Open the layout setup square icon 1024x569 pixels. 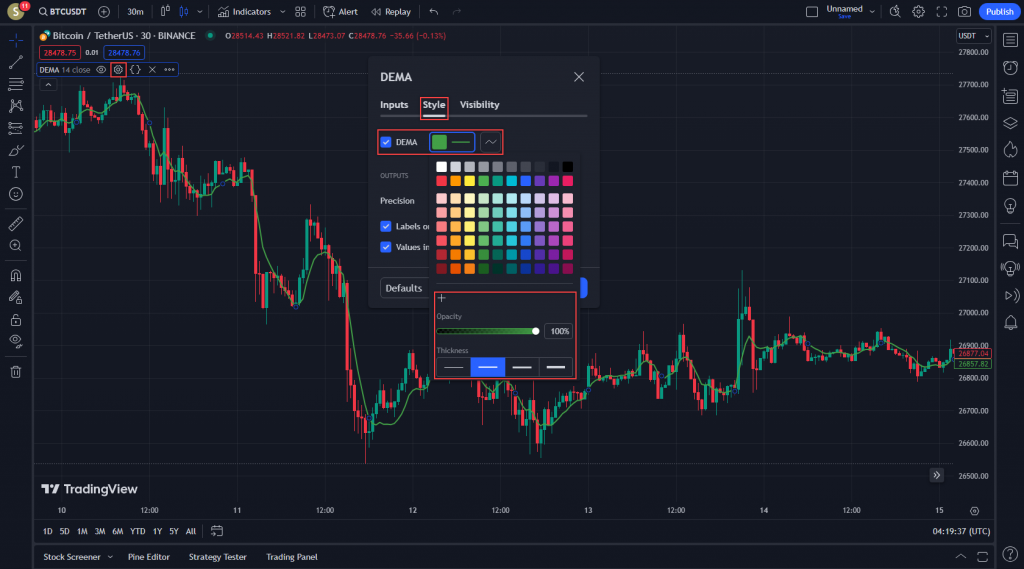[x=812, y=12]
